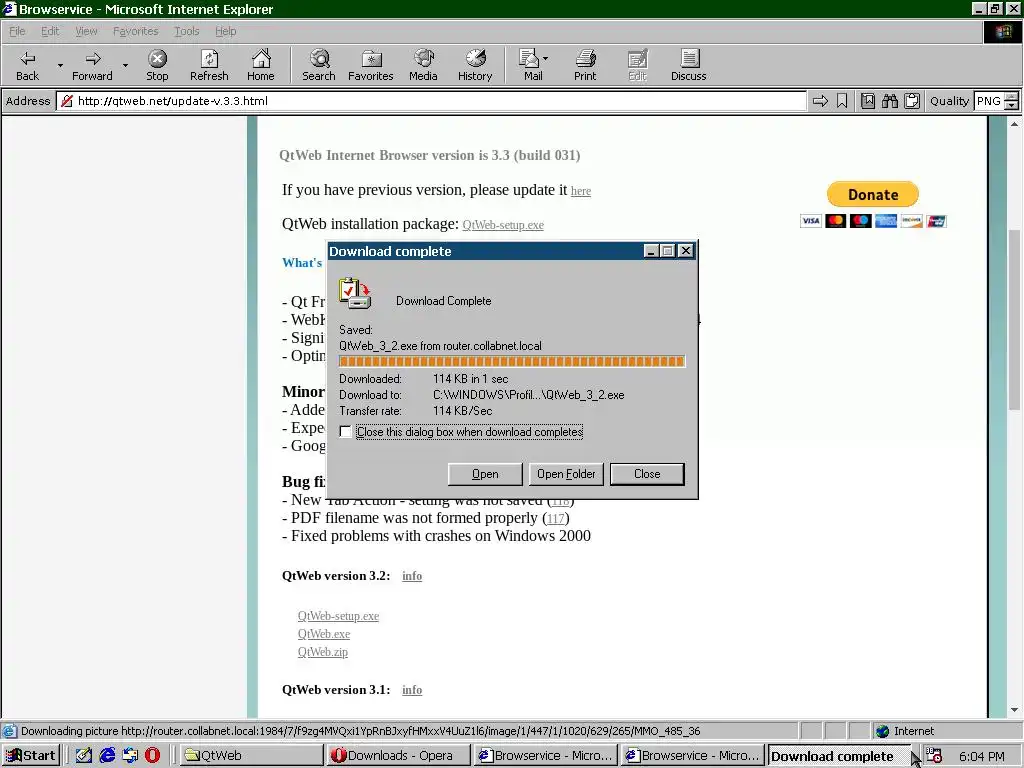
Task: Click Close button in download dialog
Action: (647, 474)
